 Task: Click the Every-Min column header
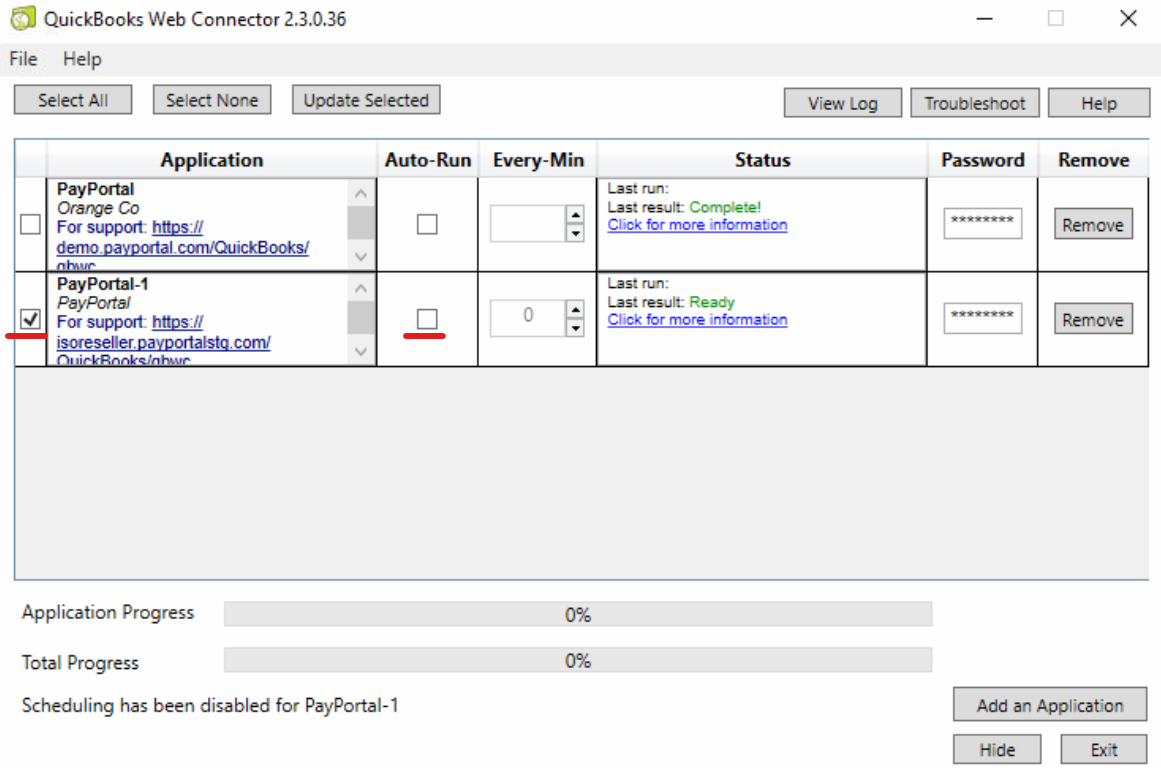pyautogui.click(x=538, y=160)
